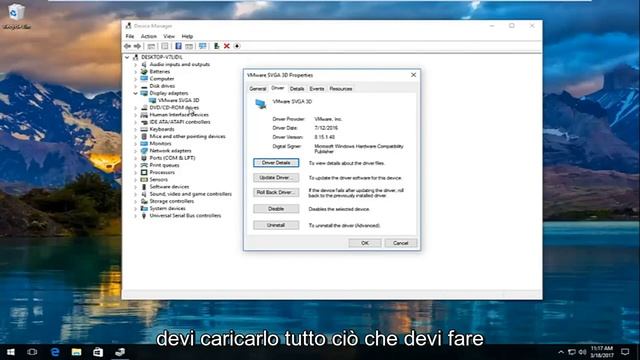Open the File menu
Image resolution: width=640 pixels, height=360 pixels.
130,36
